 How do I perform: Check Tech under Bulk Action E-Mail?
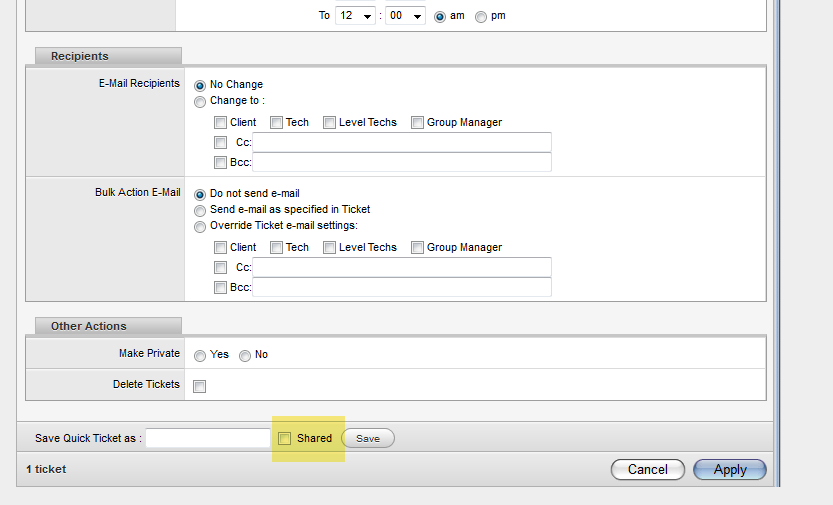(x=276, y=247)
